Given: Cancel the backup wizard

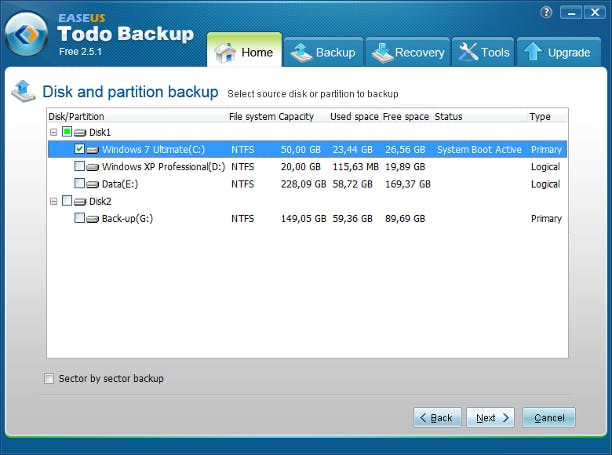Looking at the screenshot, I should point(549,418).
